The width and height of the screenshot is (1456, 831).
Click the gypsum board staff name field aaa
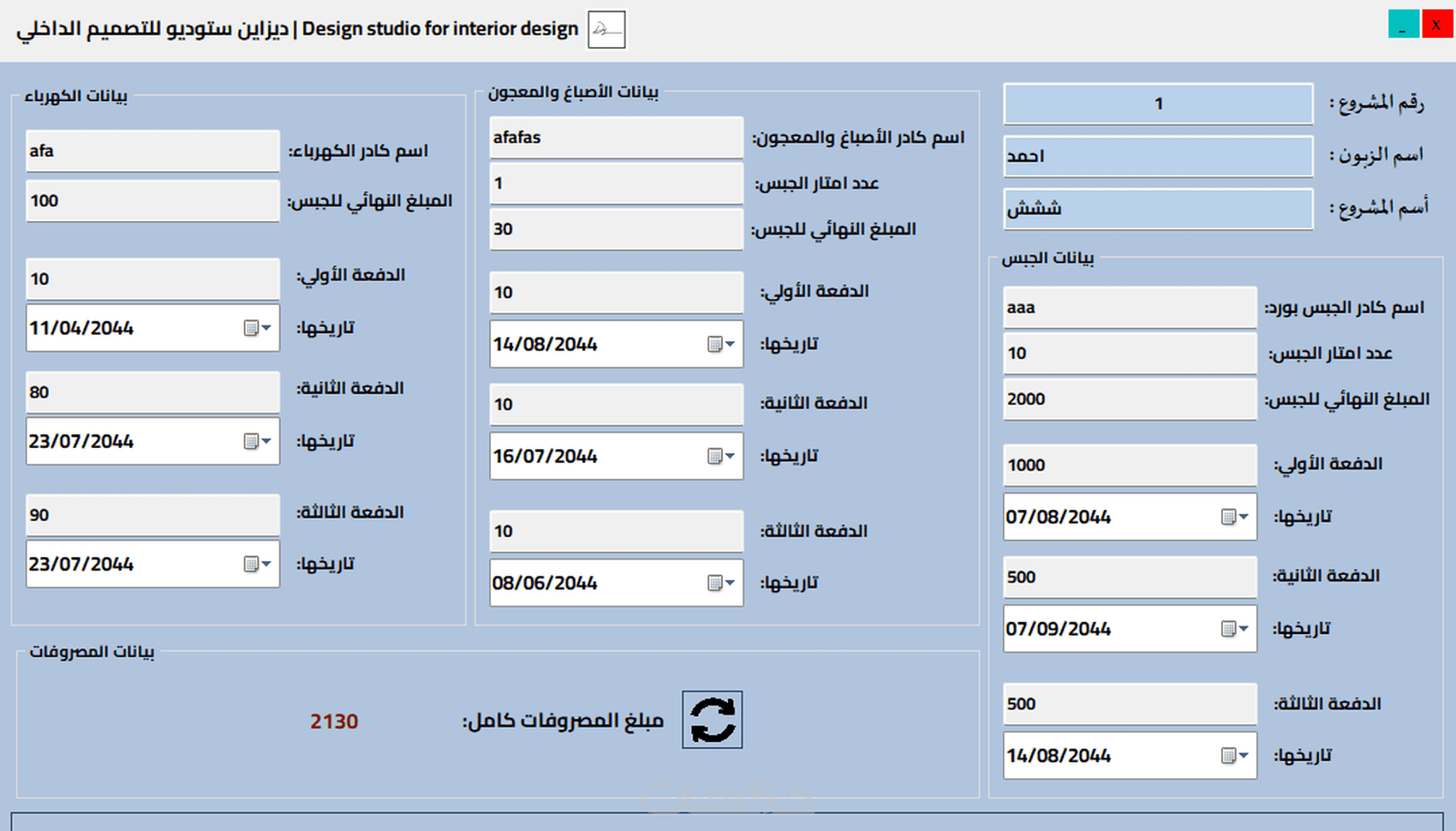(1129, 308)
